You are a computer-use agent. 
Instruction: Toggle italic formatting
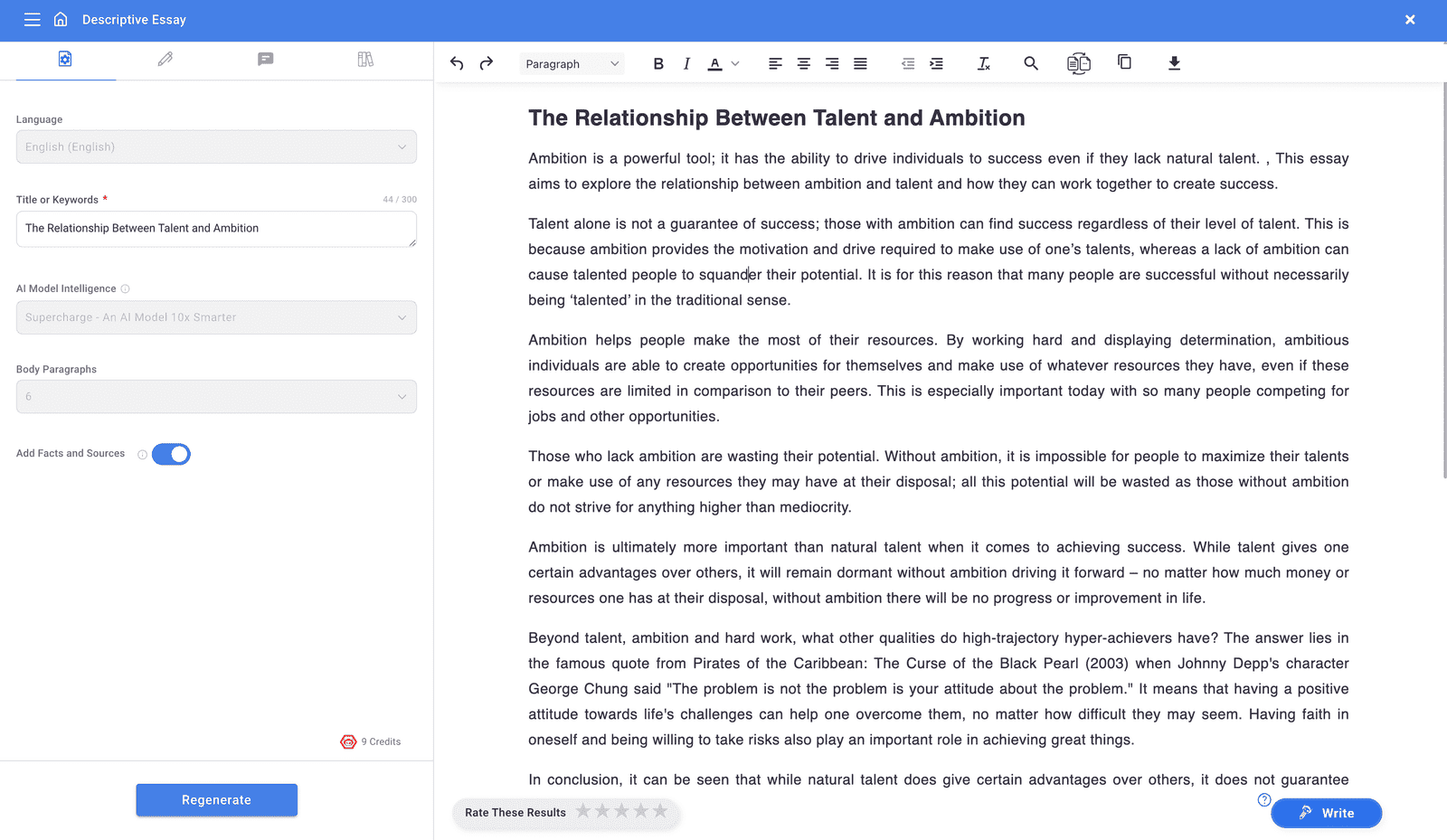click(x=686, y=63)
